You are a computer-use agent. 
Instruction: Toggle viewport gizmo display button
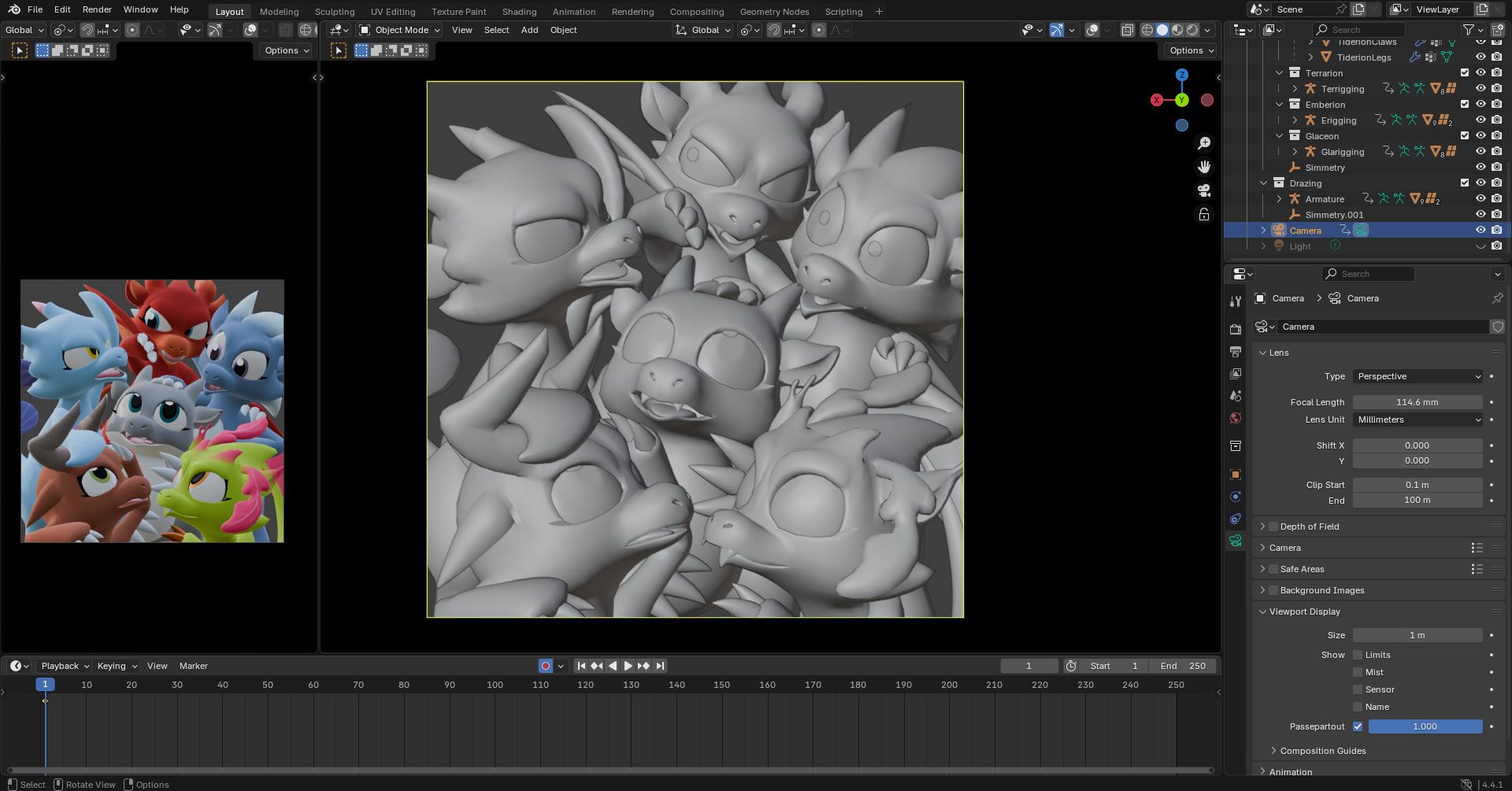tap(1057, 30)
